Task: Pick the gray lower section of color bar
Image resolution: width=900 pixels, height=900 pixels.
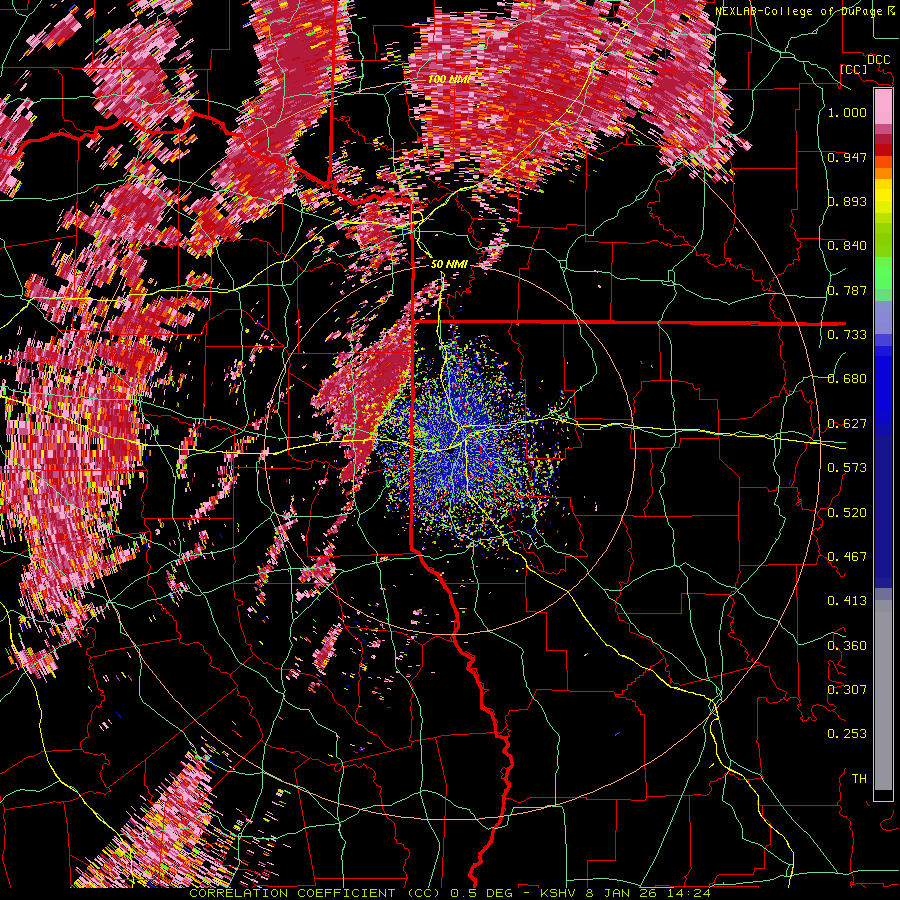Action: point(883,695)
